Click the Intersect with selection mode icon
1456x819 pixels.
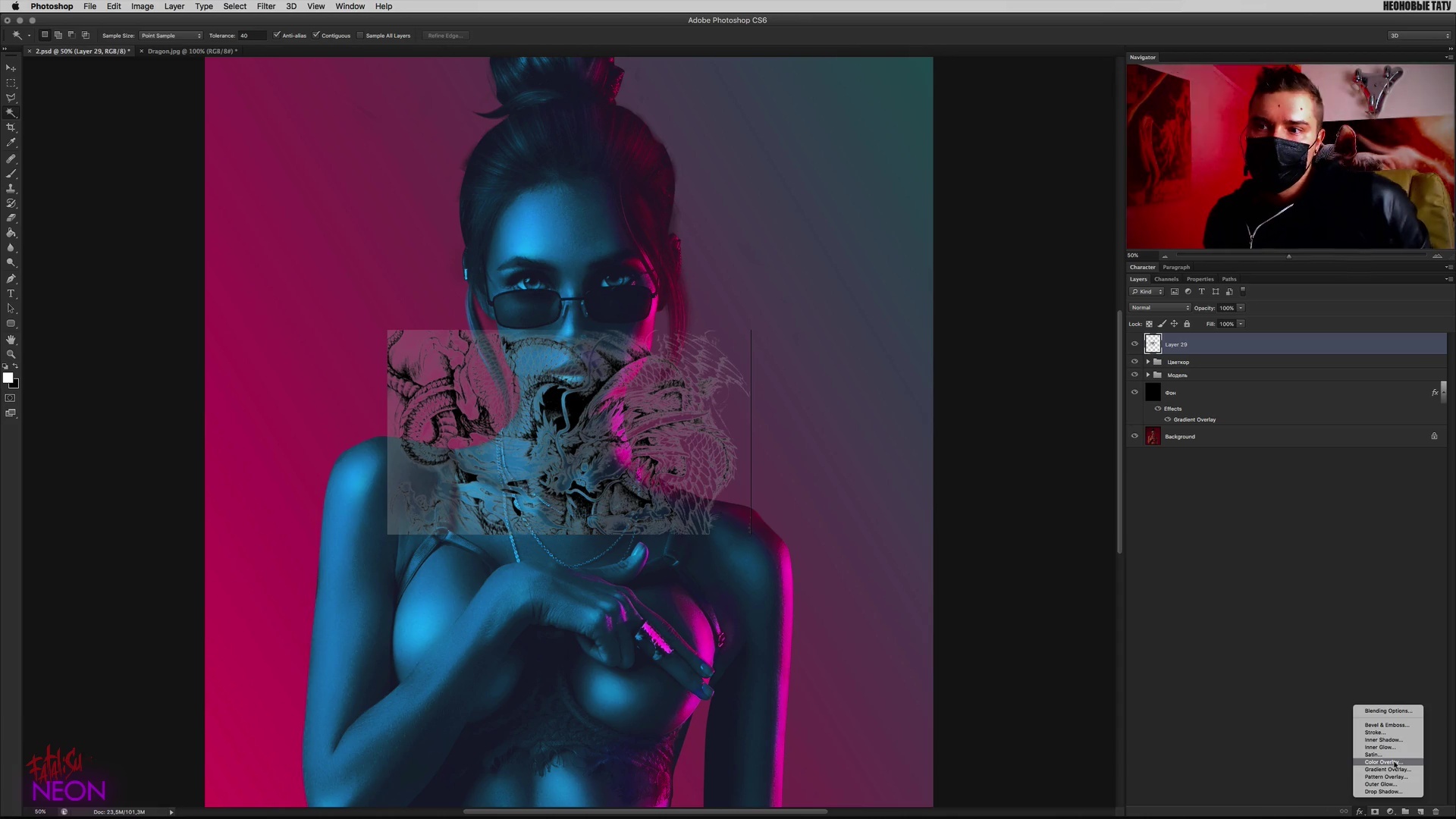[x=85, y=35]
